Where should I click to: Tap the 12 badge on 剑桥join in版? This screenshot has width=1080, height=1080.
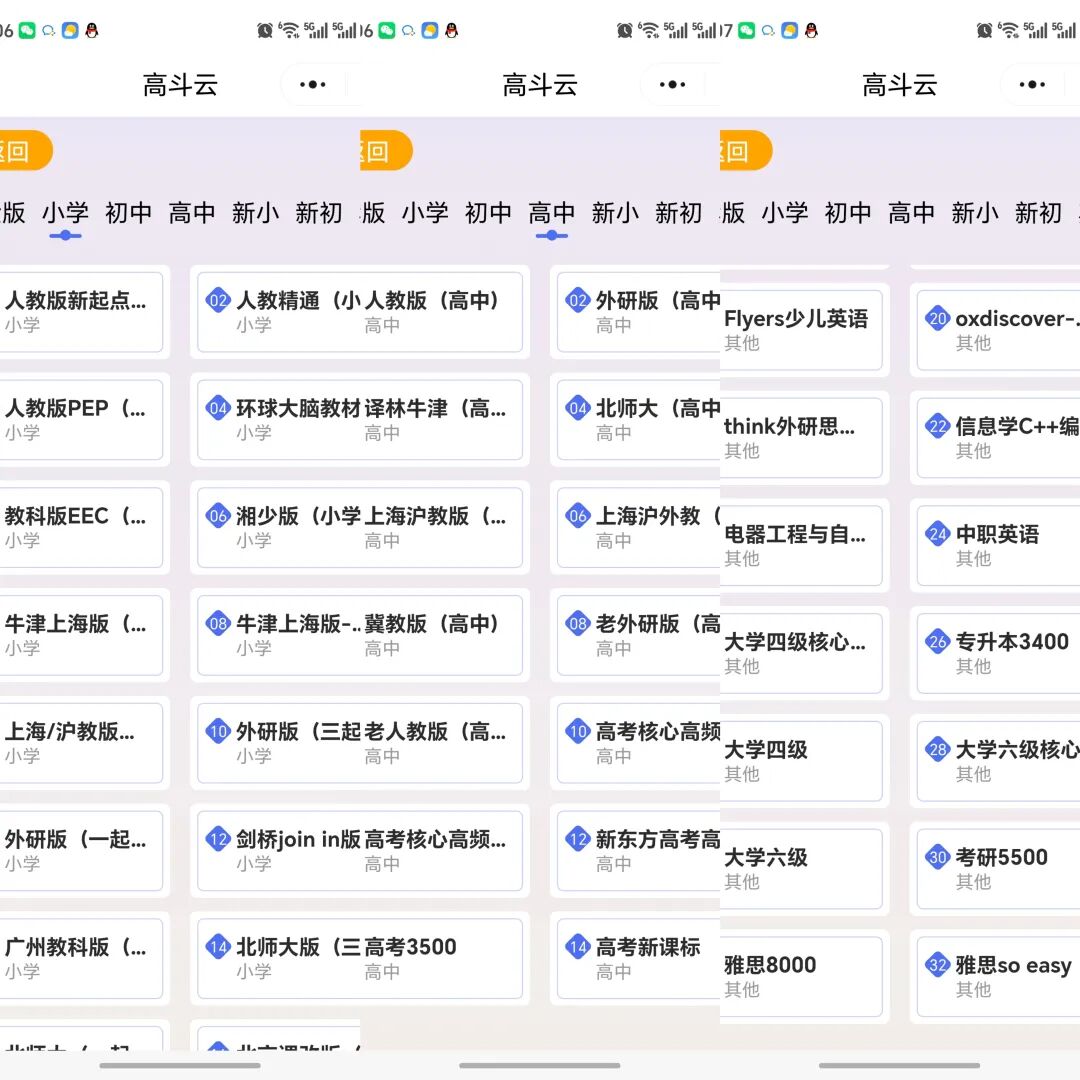point(218,839)
